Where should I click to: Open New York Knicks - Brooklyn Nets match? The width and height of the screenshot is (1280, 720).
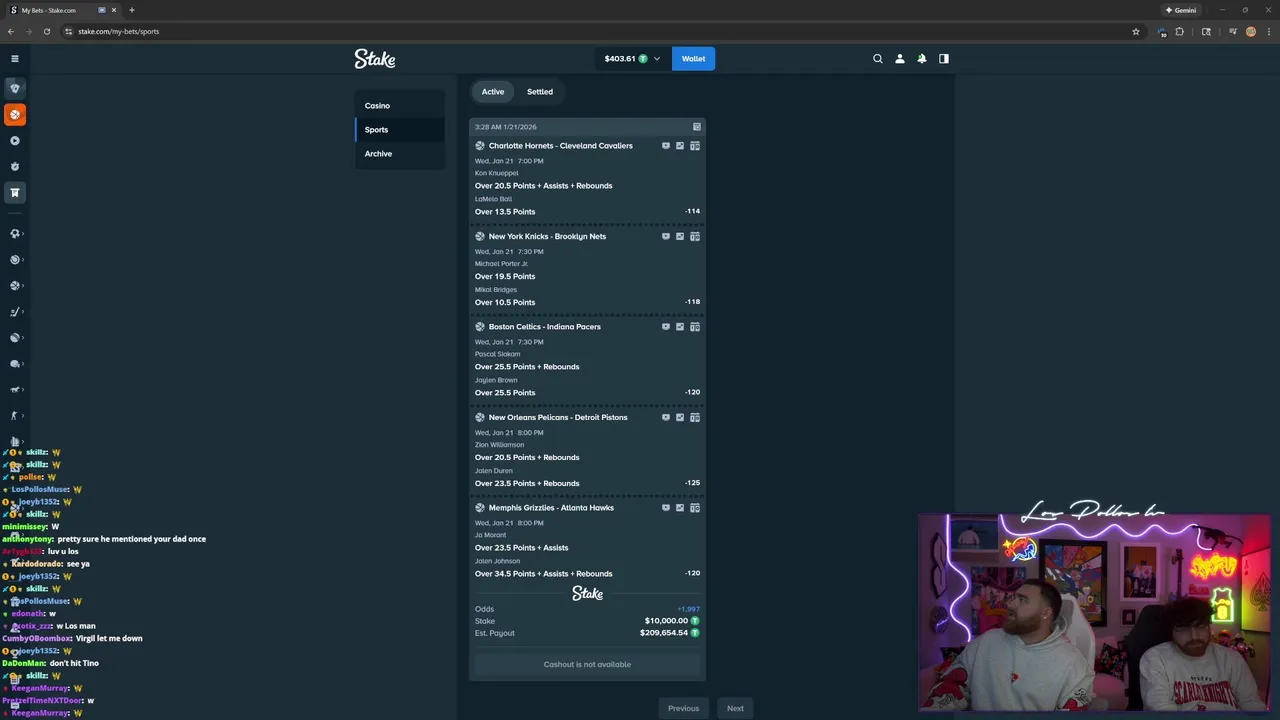tap(547, 236)
